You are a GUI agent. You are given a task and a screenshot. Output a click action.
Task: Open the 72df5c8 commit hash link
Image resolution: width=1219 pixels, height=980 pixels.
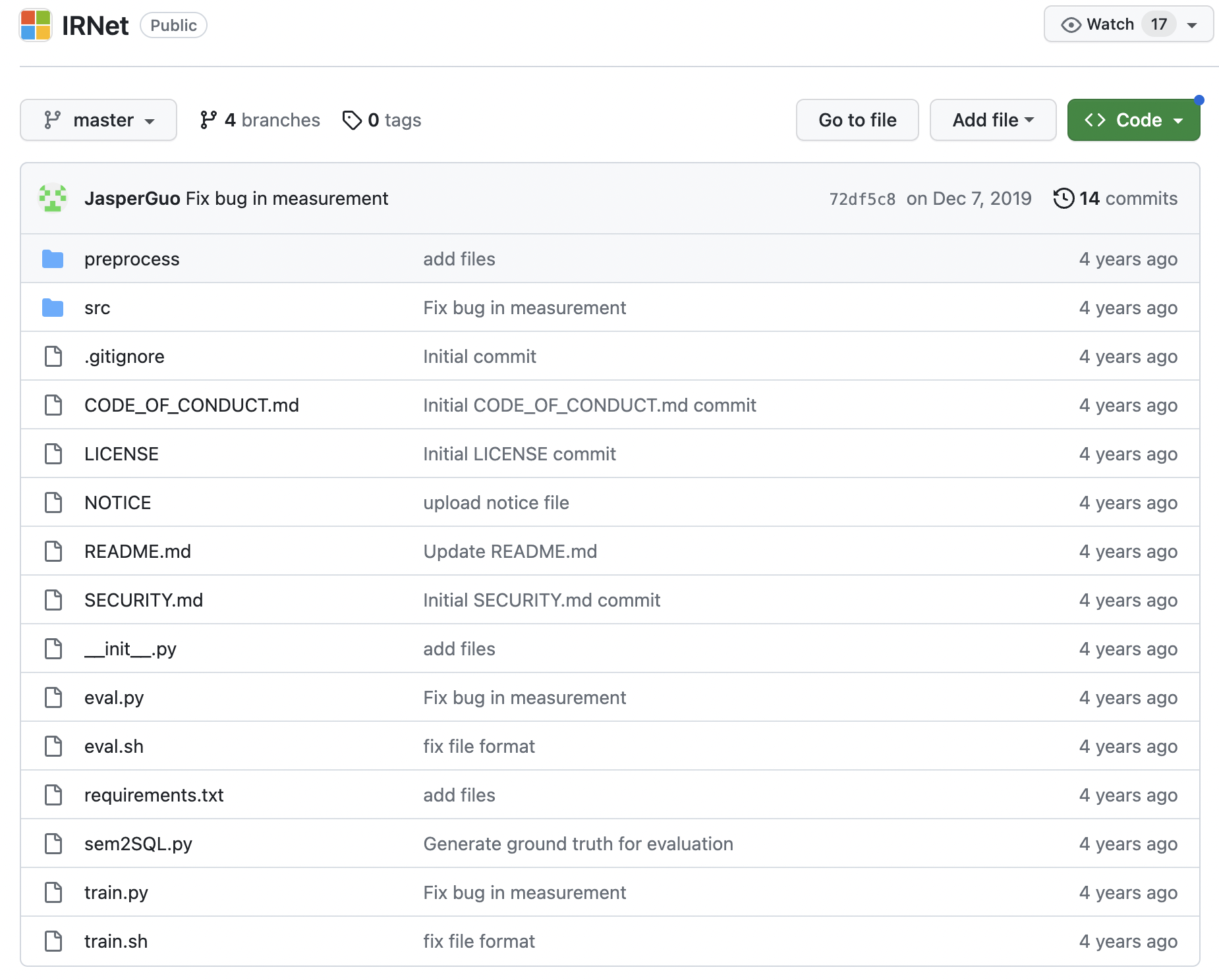tap(862, 199)
